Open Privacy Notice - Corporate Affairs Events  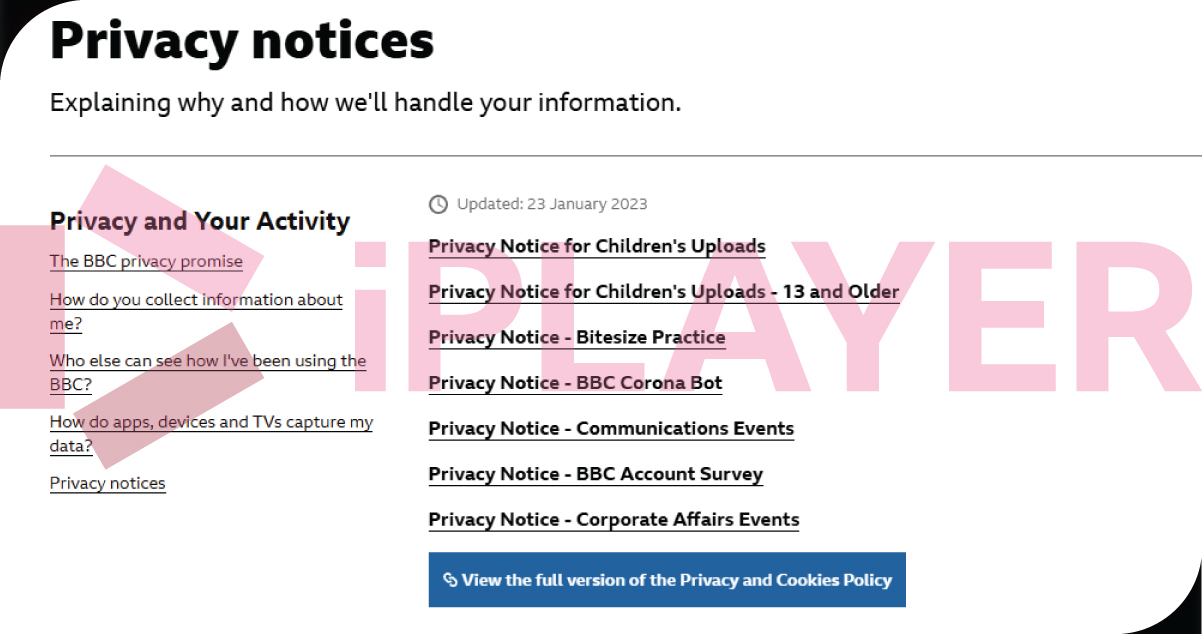pos(614,520)
